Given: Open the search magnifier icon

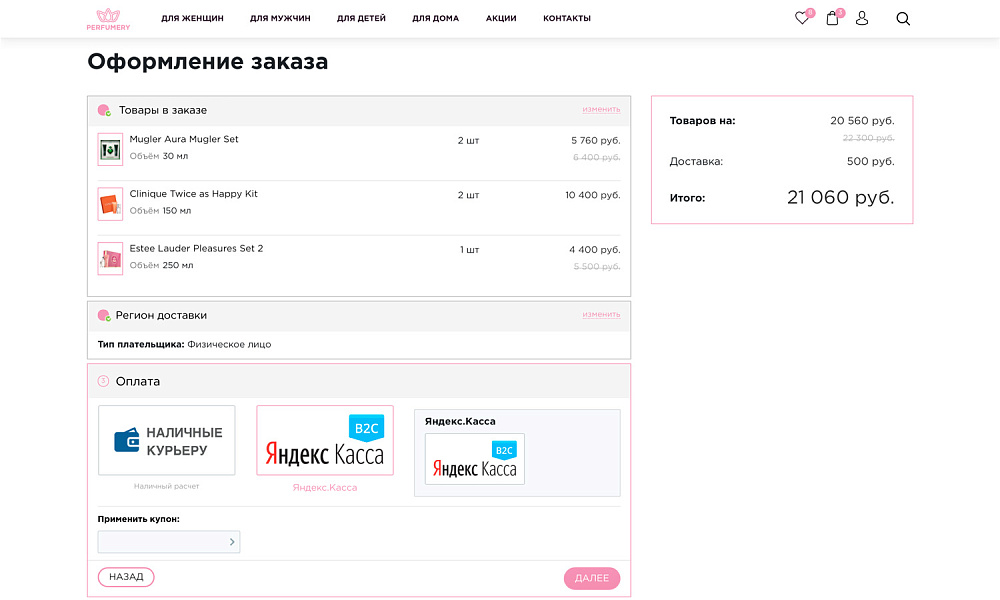Looking at the screenshot, I should pyautogui.click(x=902, y=18).
